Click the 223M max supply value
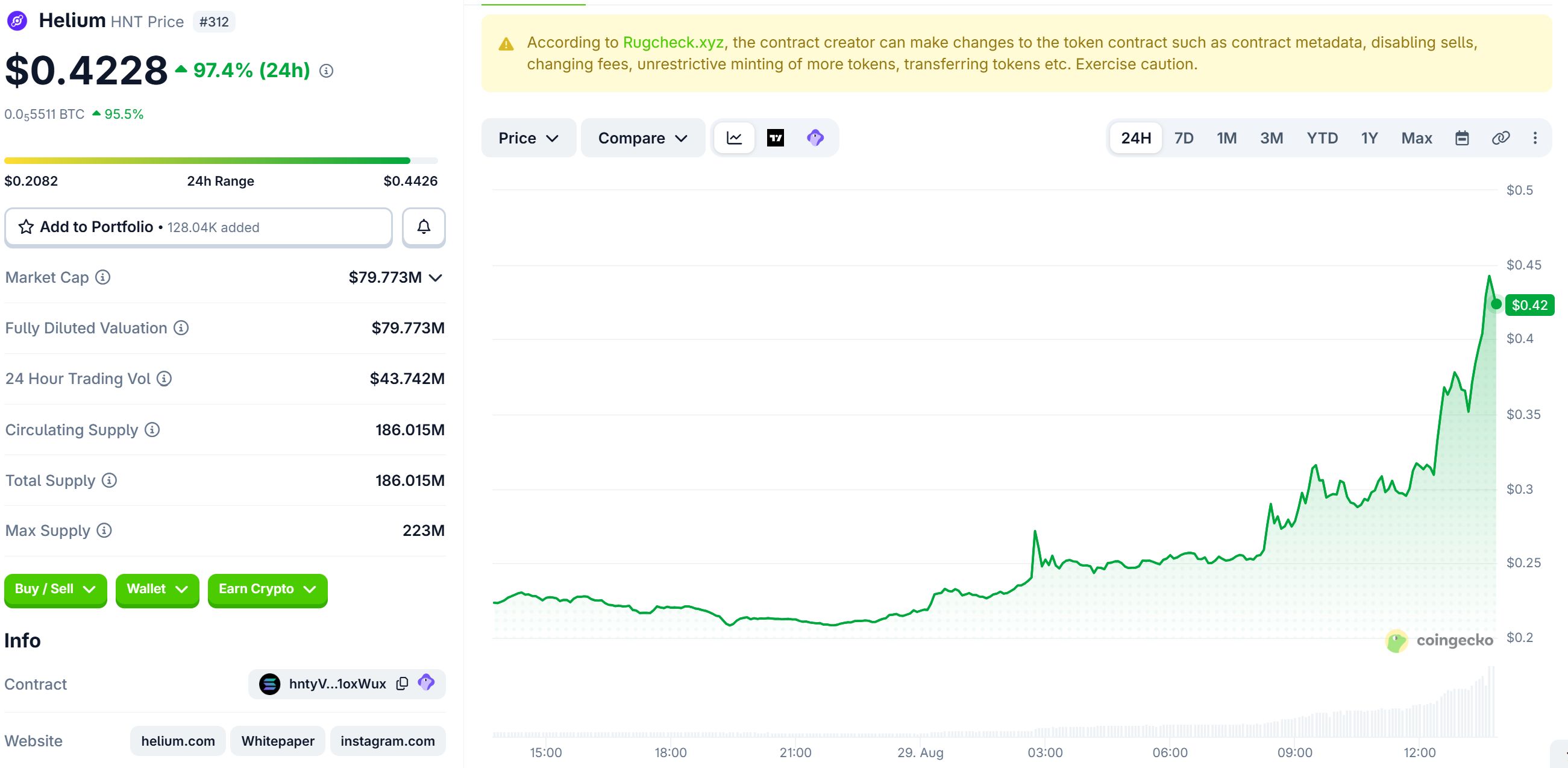The height and width of the screenshot is (768, 1568). point(424,530)
